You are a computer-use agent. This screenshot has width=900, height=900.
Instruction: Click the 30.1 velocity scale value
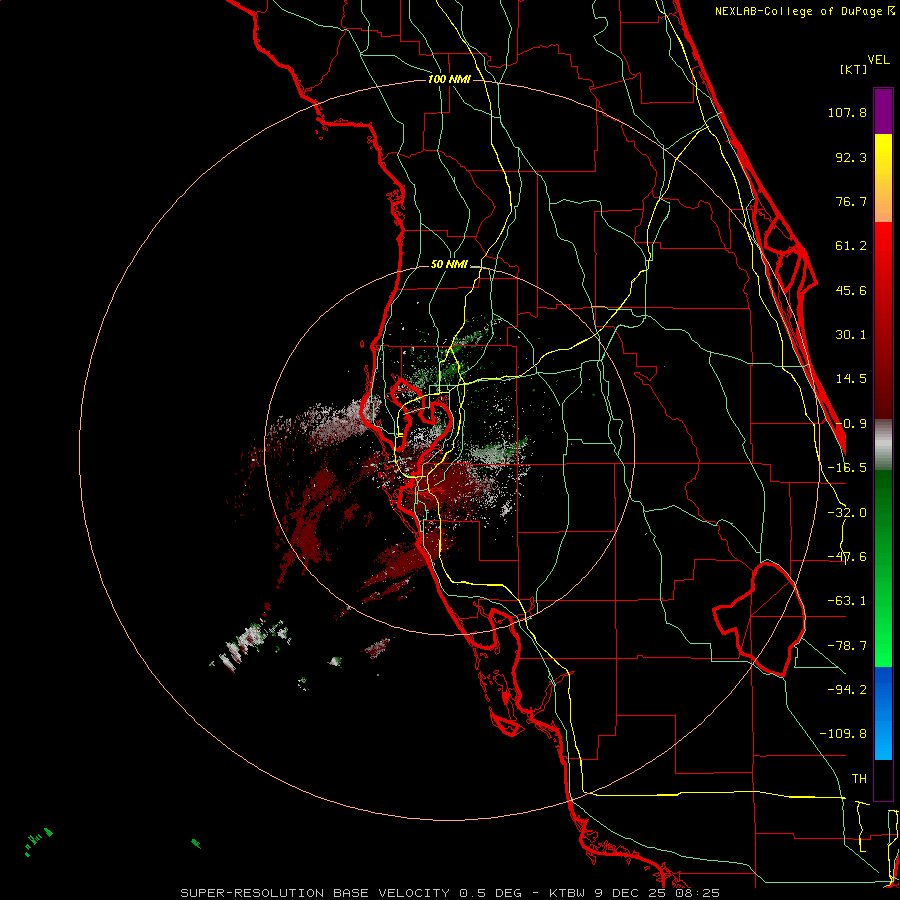click(851, 335)
